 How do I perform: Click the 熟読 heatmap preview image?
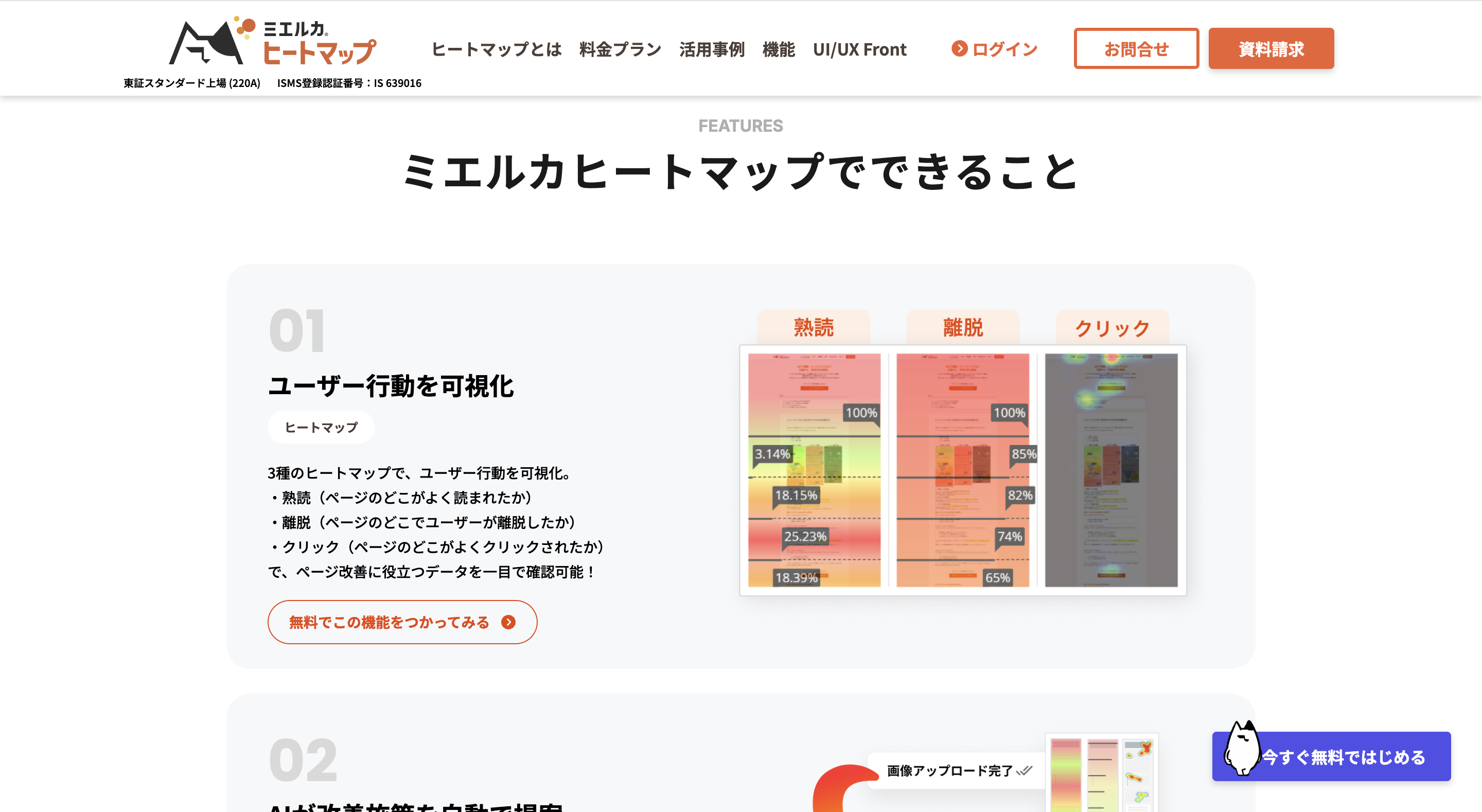[814, 470]
